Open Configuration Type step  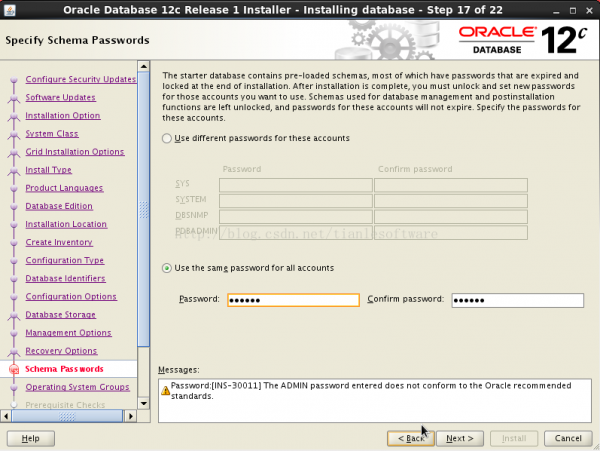pos(65,260)
